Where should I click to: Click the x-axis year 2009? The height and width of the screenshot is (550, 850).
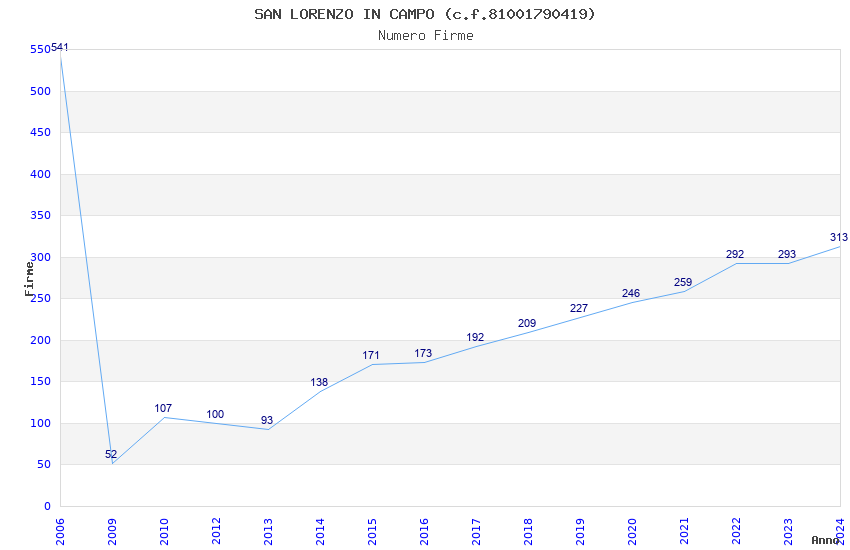pyautogui.click(x=112, y=532)
